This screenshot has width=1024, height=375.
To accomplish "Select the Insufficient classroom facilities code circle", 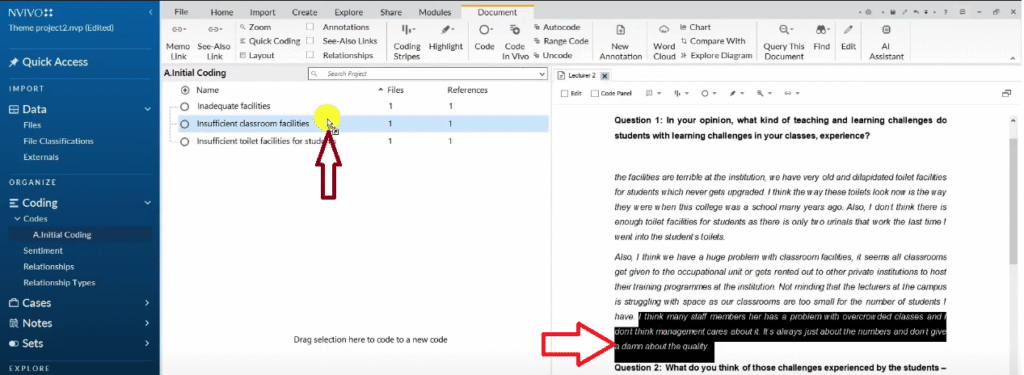I will [185, 123].
